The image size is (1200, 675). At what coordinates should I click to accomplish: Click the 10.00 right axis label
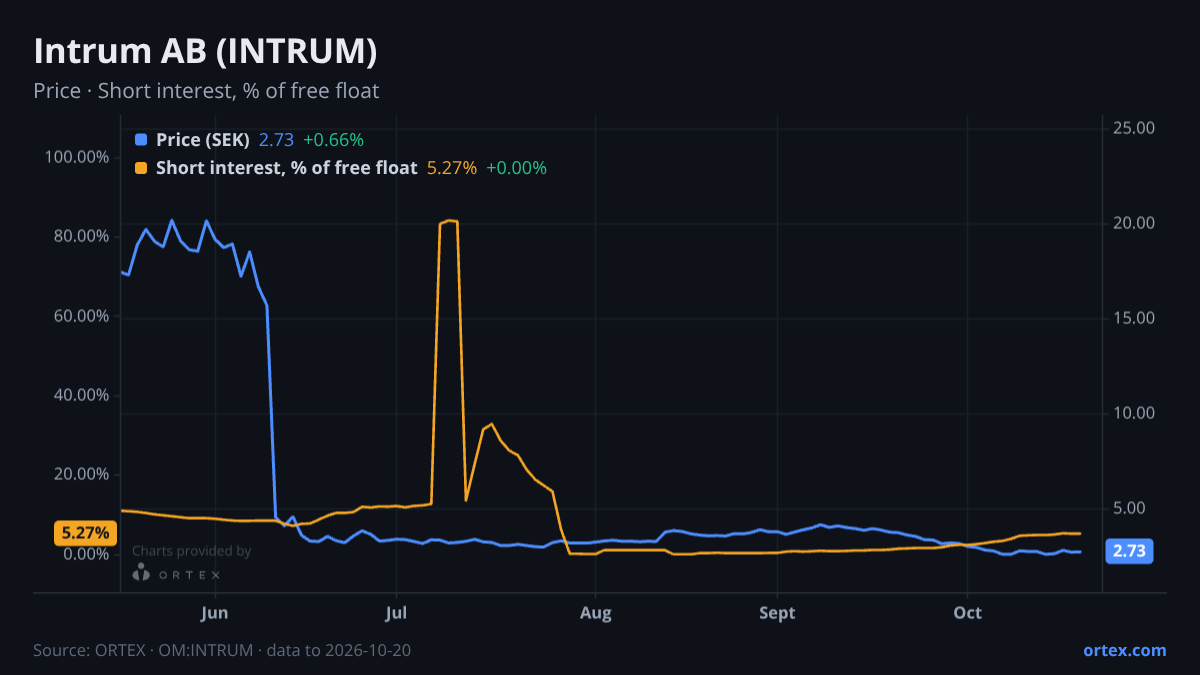tap(1133, 413)
